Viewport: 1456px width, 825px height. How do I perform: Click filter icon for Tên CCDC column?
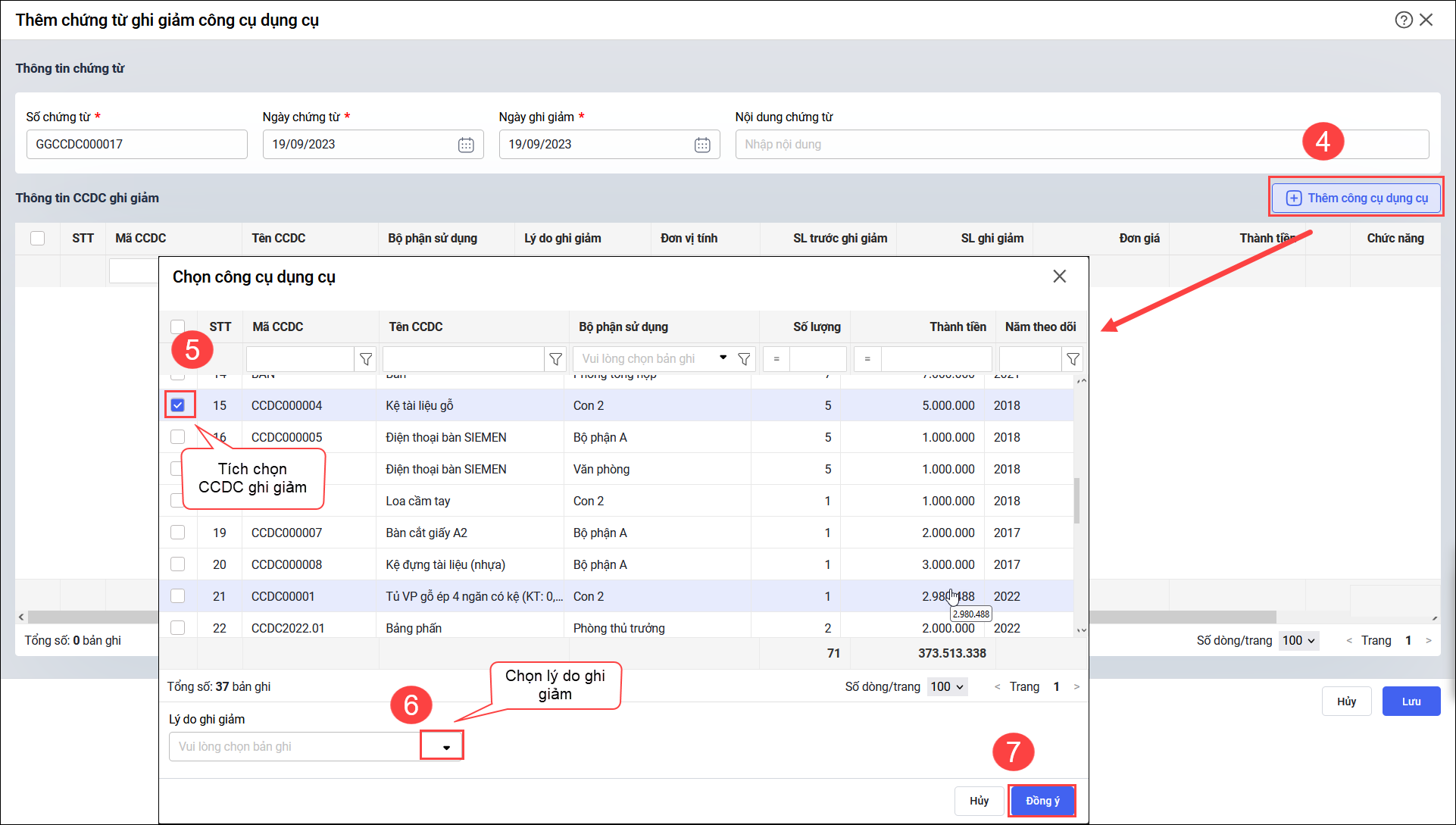555,359
